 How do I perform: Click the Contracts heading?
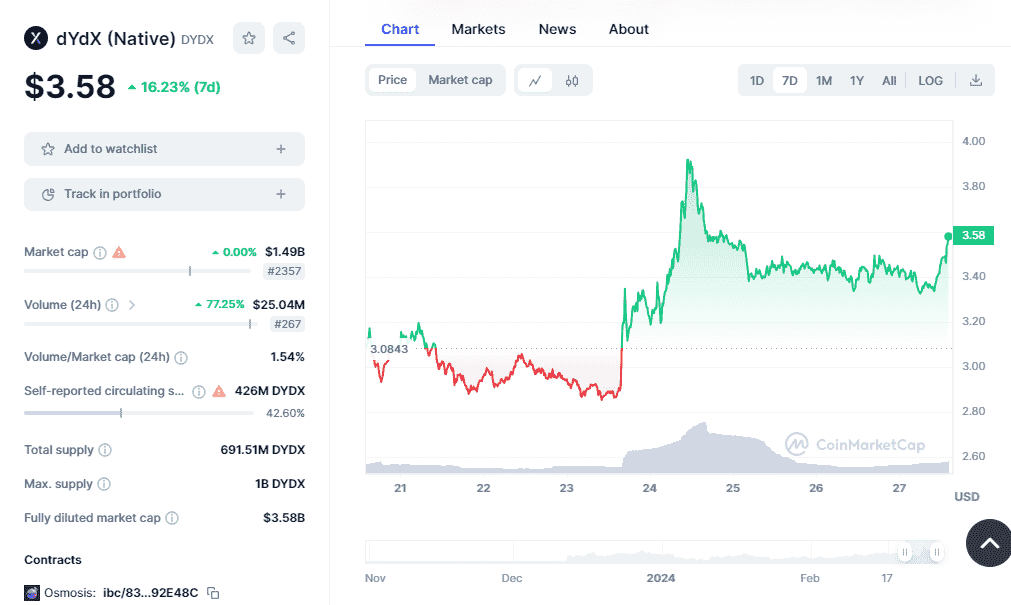(x=53, y=560)
